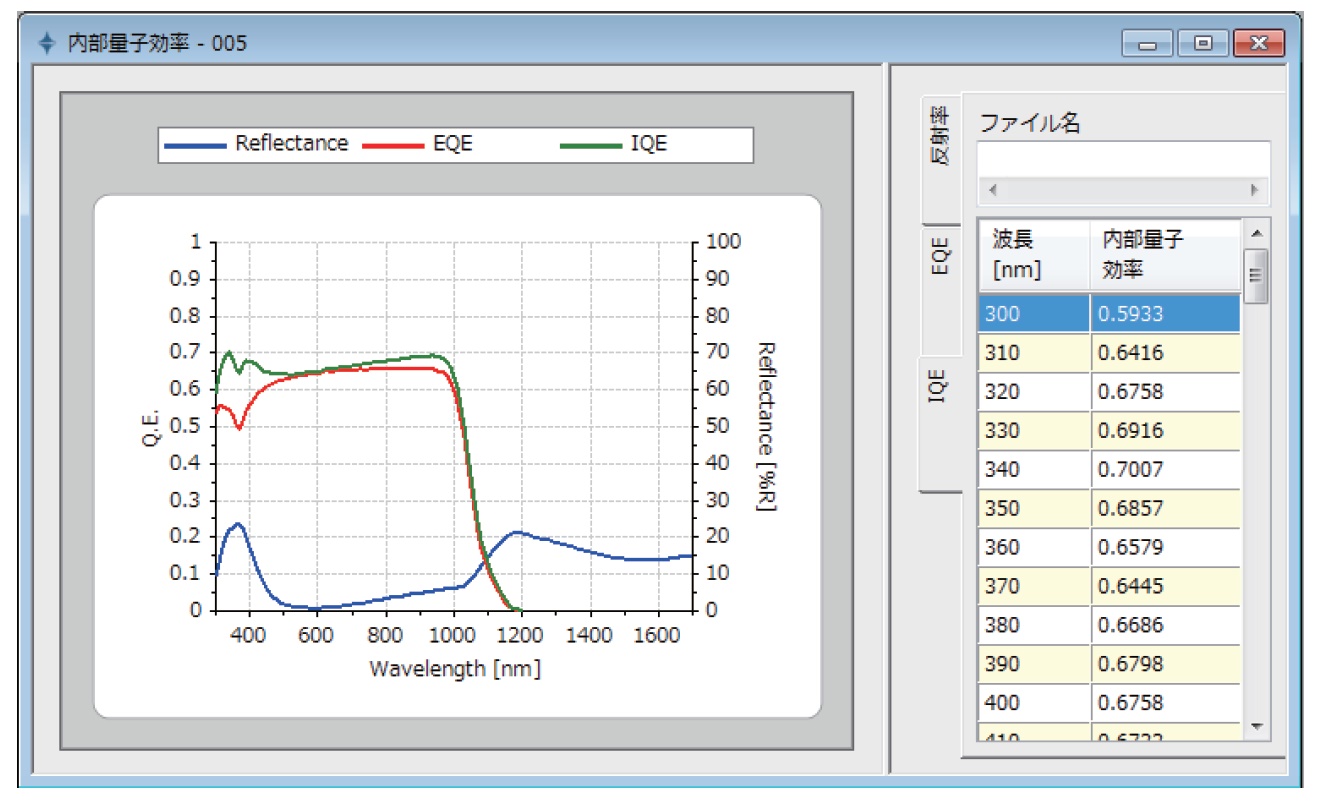Select the wavelength cell 360
The height and width of the screenshot is (802, 1318).
click(x=1034, y=547)
